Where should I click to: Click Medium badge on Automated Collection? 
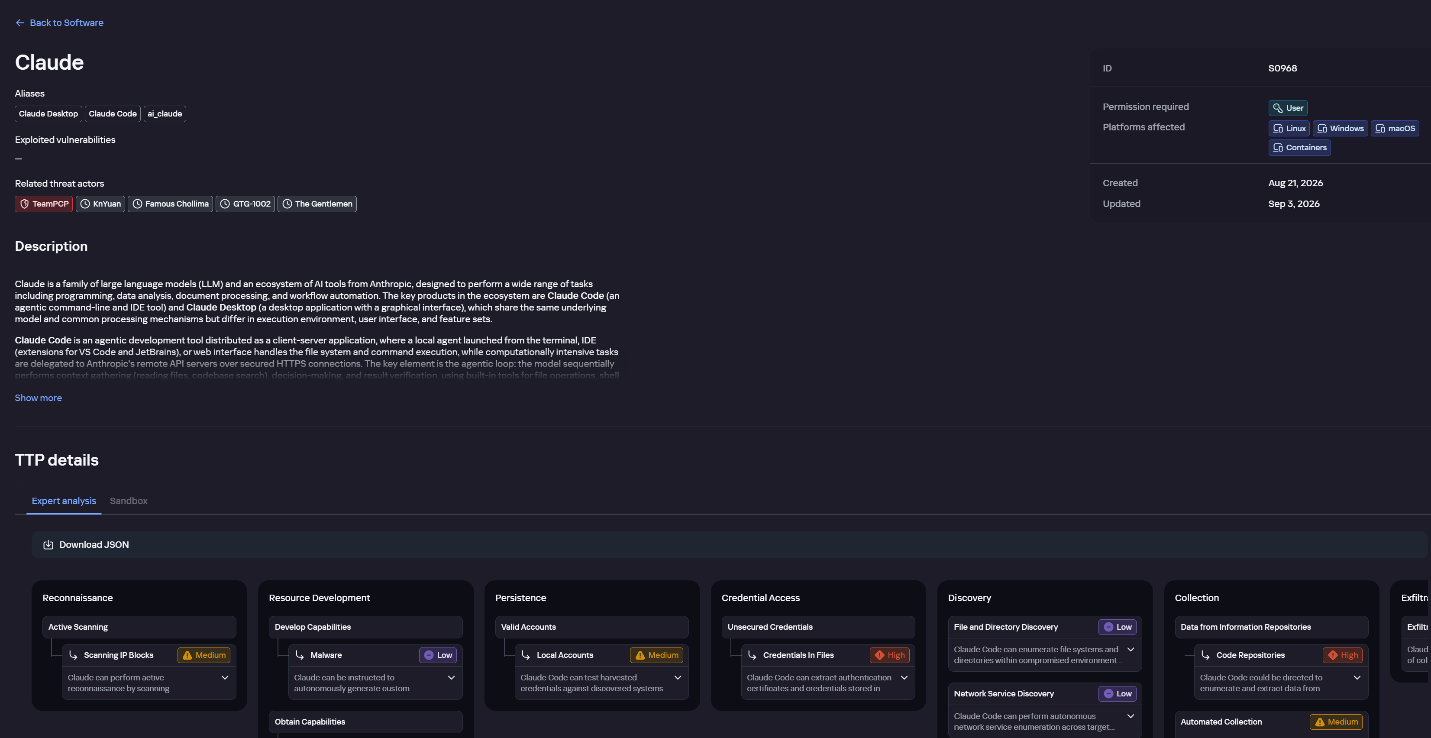(x=1337, y=721)
